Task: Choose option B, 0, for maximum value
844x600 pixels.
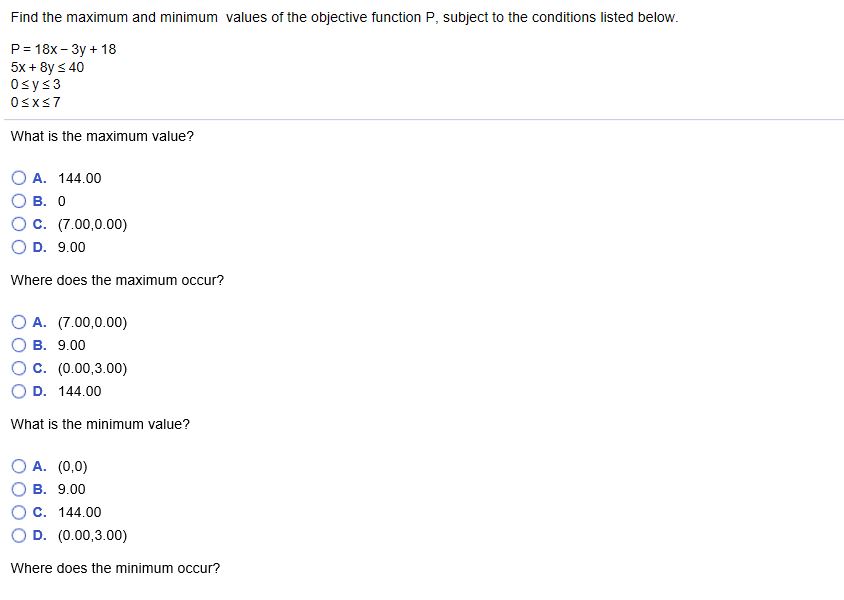Action: [x=19, y=201]
